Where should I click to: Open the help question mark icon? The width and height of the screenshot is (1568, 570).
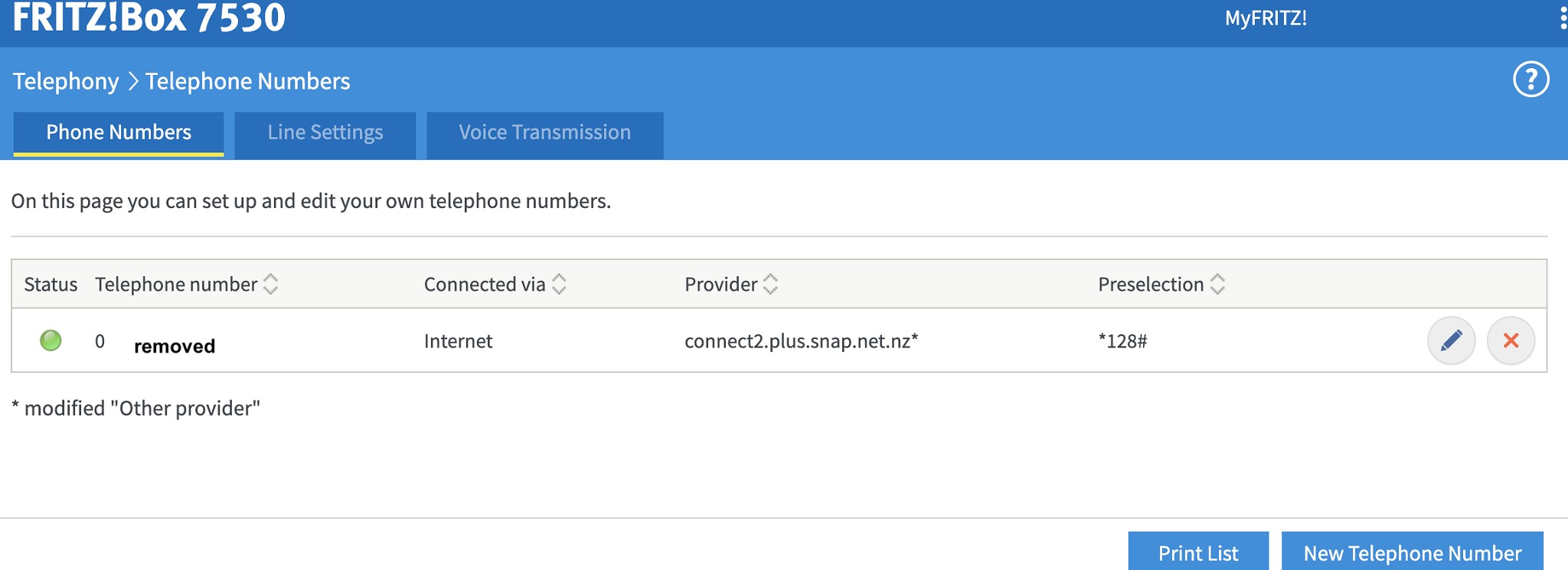tap(1531, 80)
